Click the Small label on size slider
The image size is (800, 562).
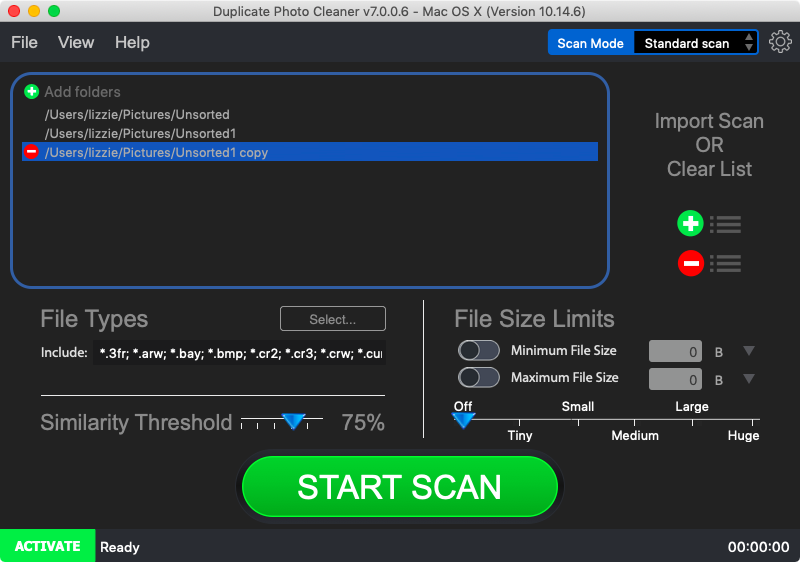(578, 406)
